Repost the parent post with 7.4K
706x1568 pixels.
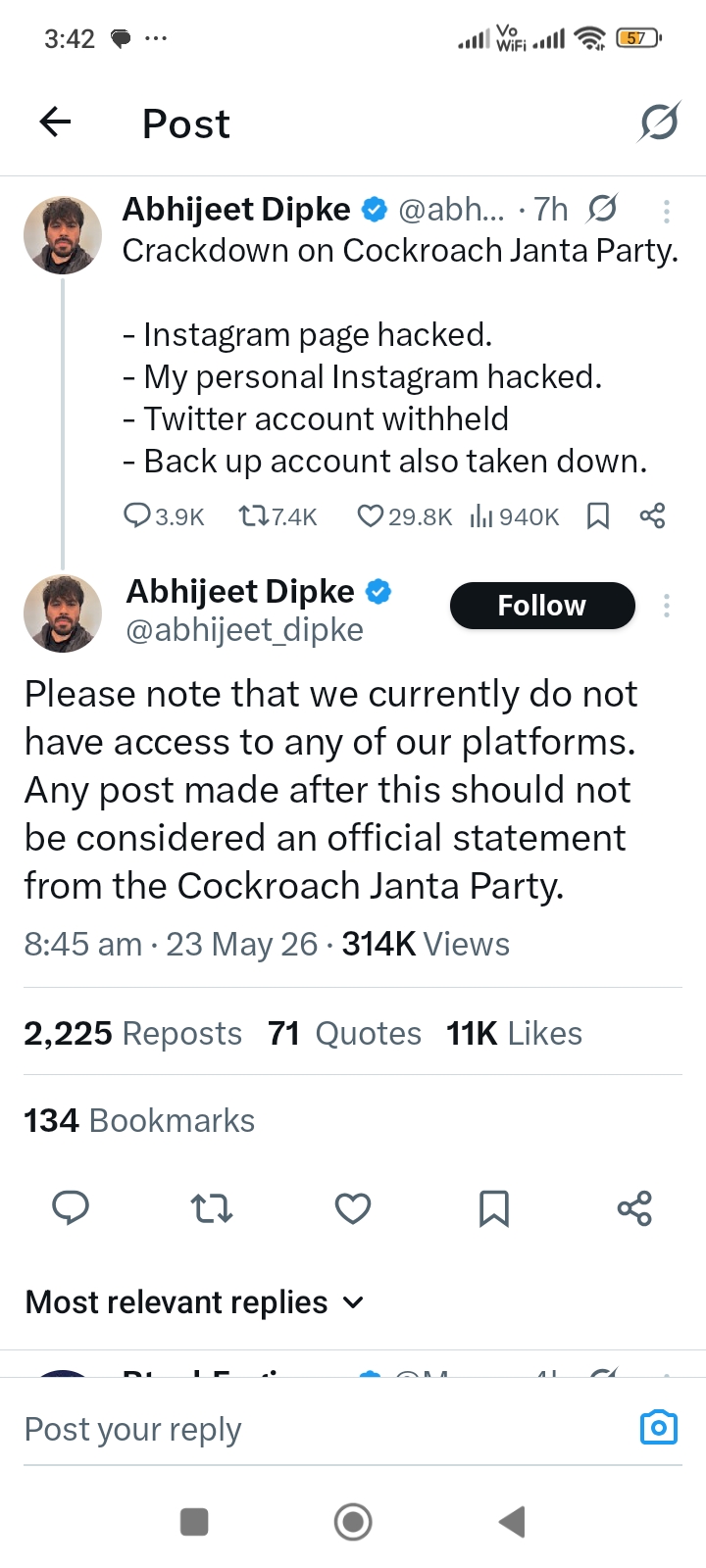coord(277,515)
